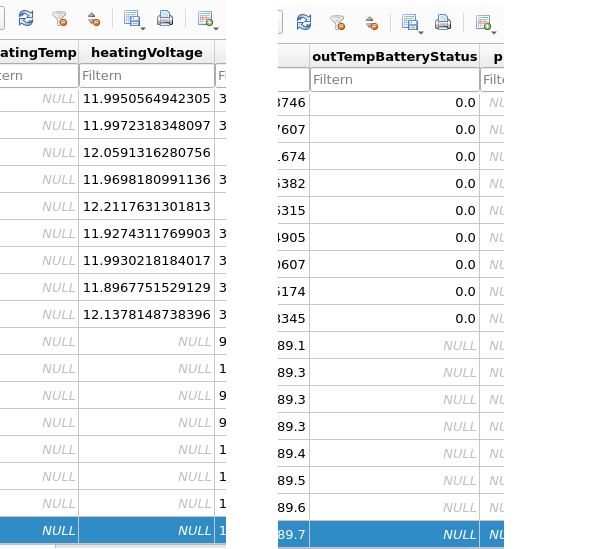Clear sorting in the heatingVoltage table toolbar
This screenshot has height=549, width=601.
pyautogui.click(x=92, y=19)
